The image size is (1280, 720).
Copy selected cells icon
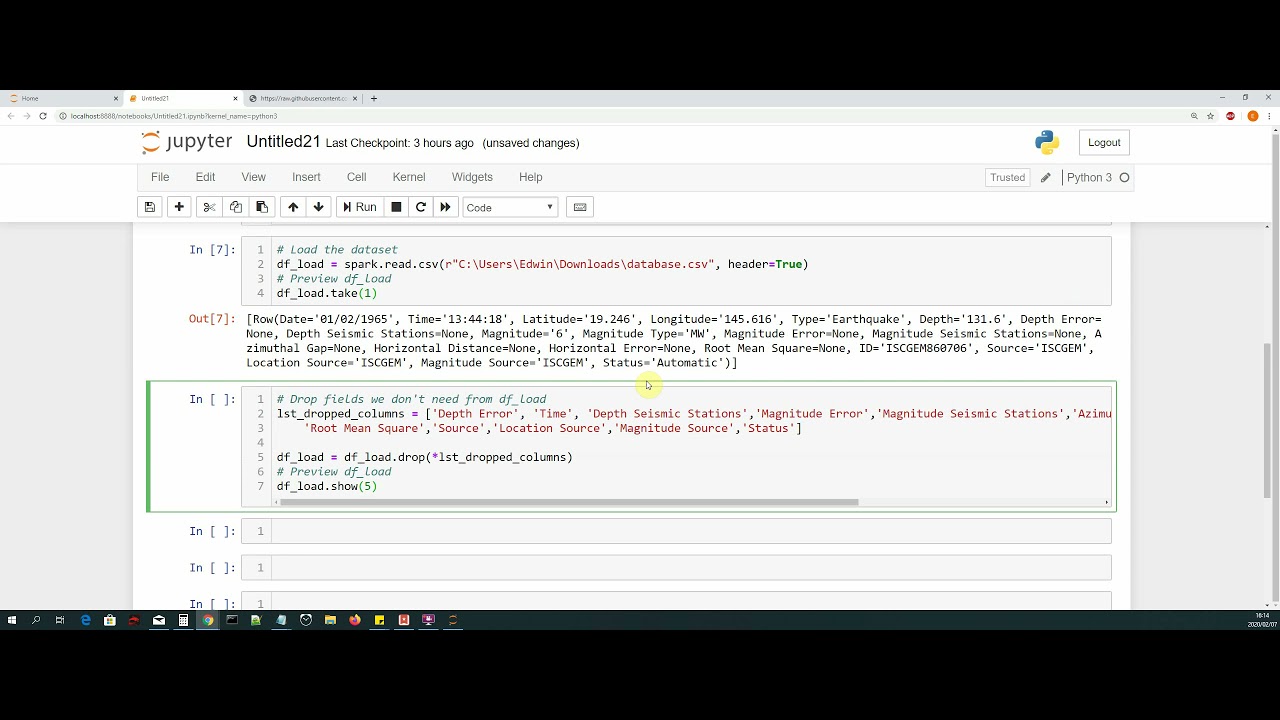click(236, 207)
